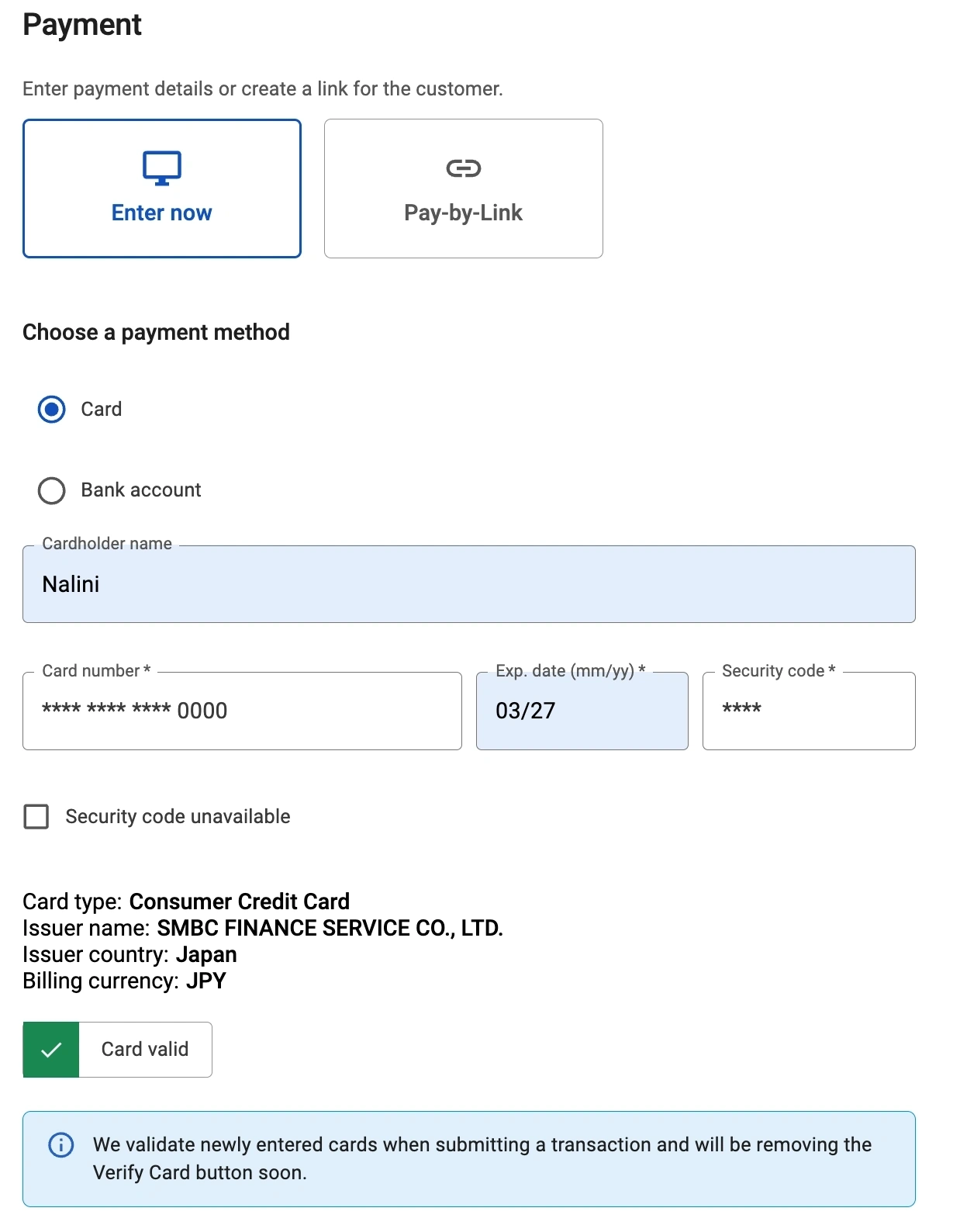Focus the Cardholder name field containing Nalini

pos(468,584)
